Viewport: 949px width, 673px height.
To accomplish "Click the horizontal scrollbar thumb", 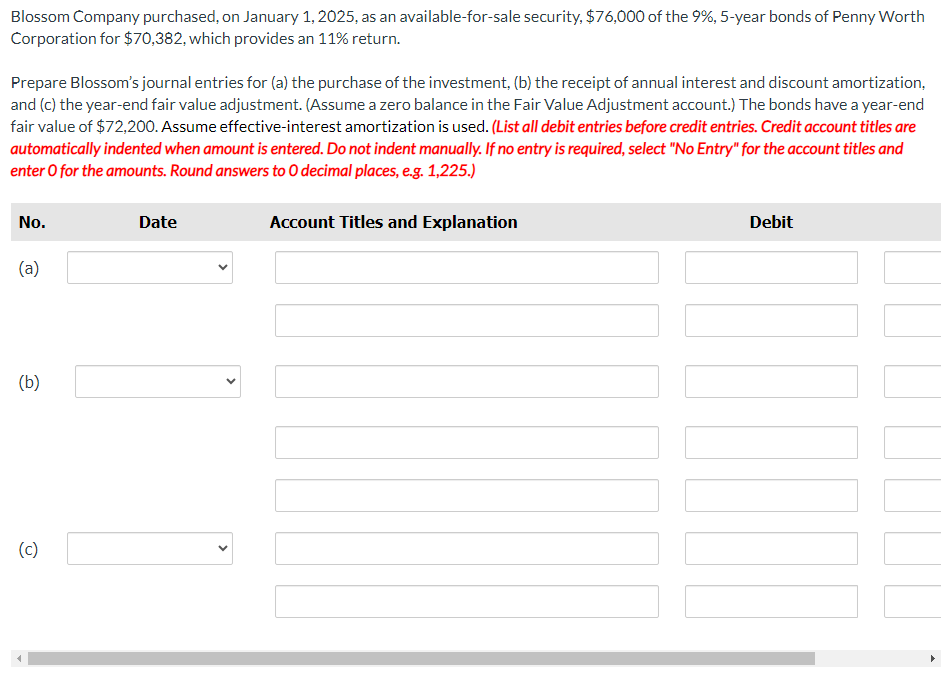I will pos(421,658).
